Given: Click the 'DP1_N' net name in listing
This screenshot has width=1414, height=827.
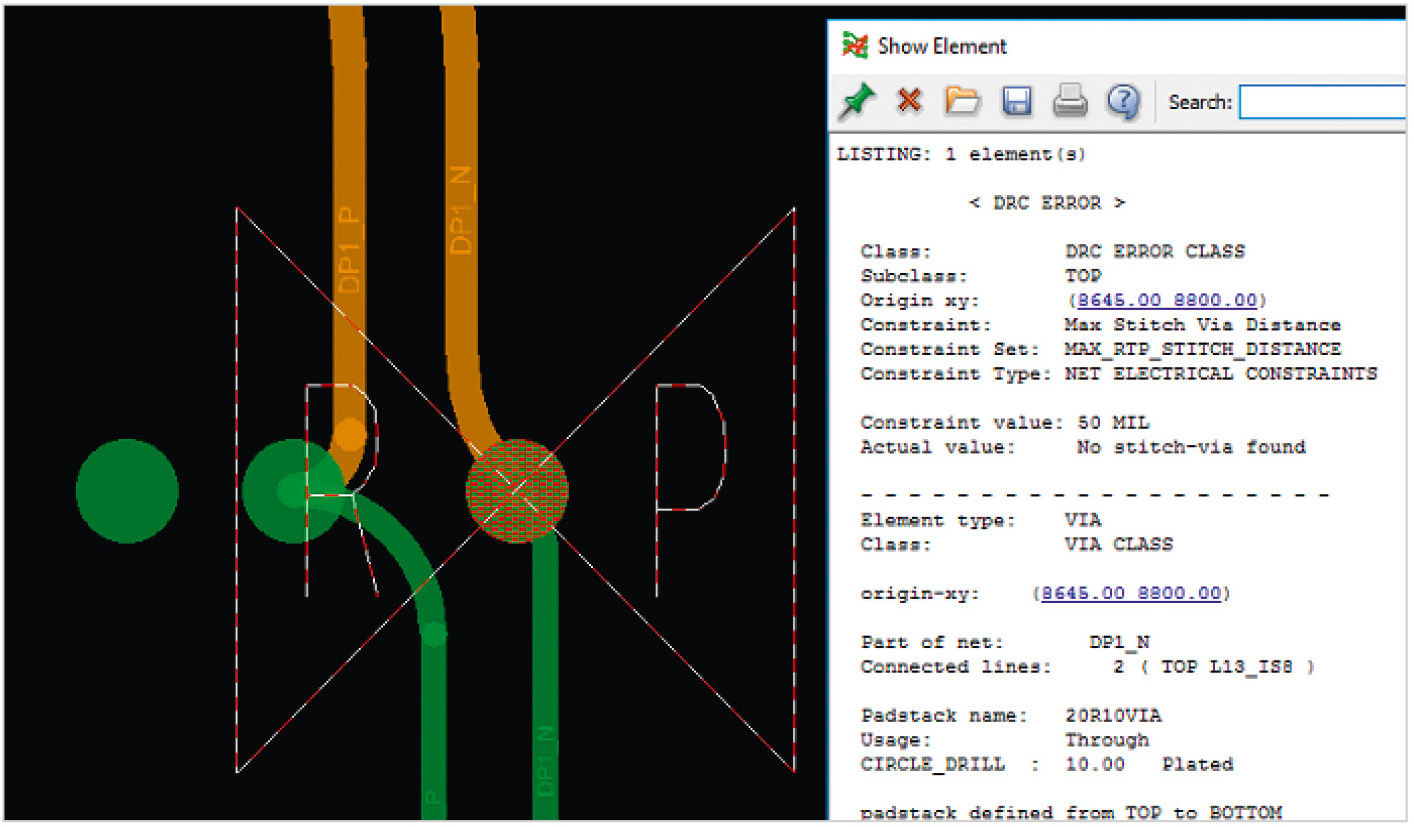Looking at the screenshot, I should coord(1120,643).
